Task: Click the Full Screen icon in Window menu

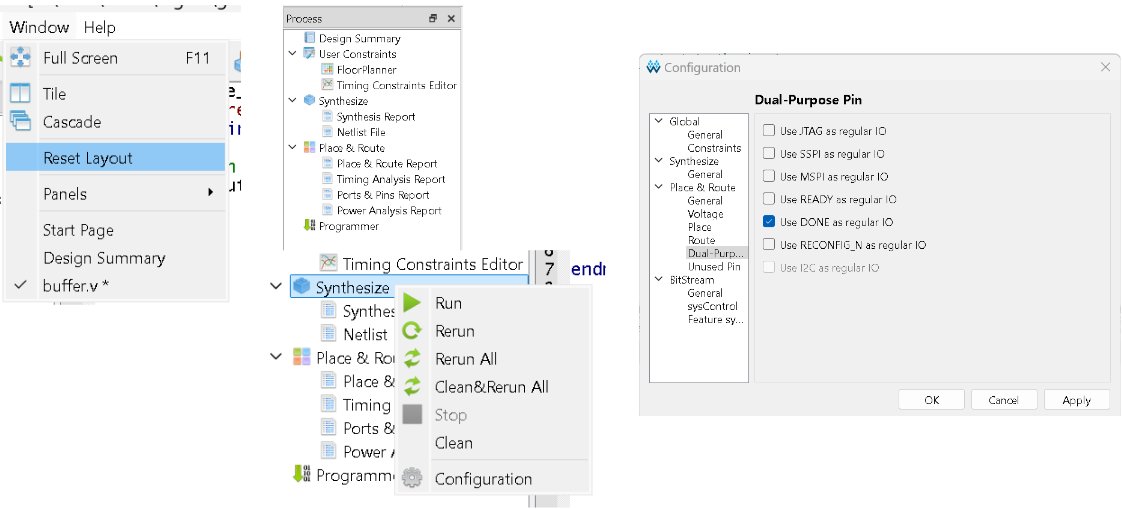Action: 20,58
